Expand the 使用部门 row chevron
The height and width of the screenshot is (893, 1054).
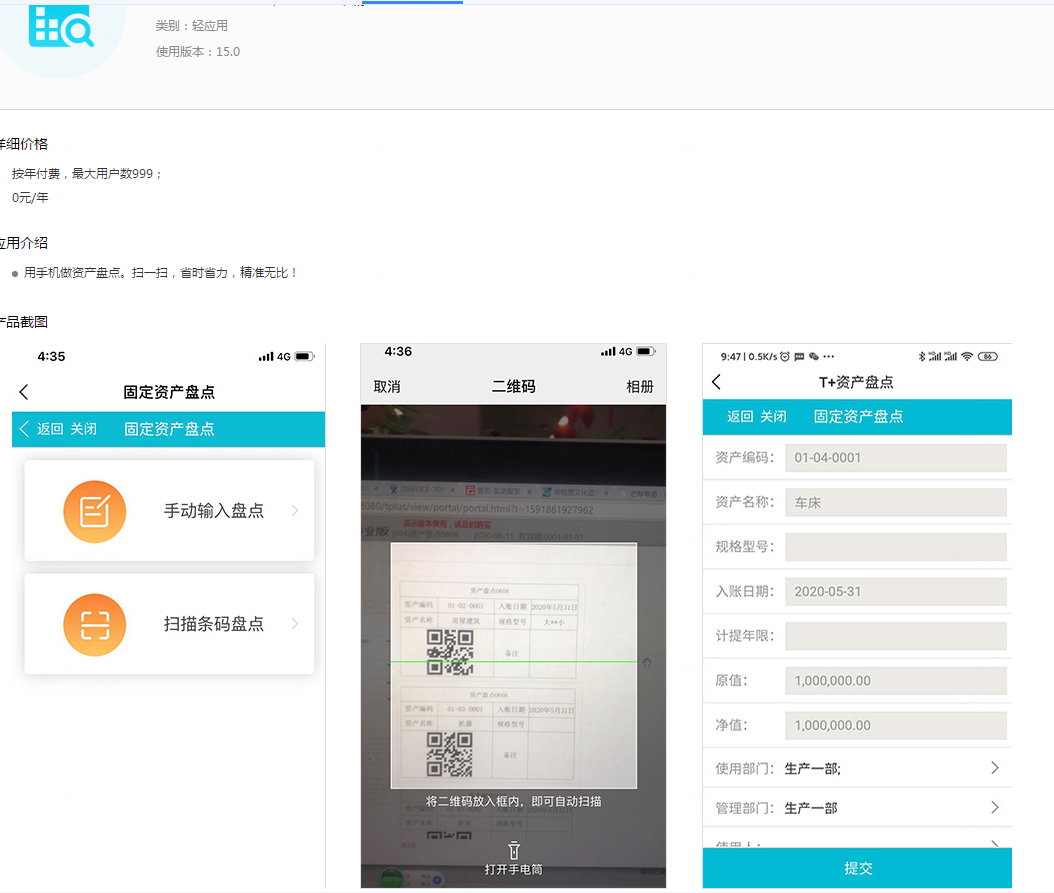click(995, 768)
